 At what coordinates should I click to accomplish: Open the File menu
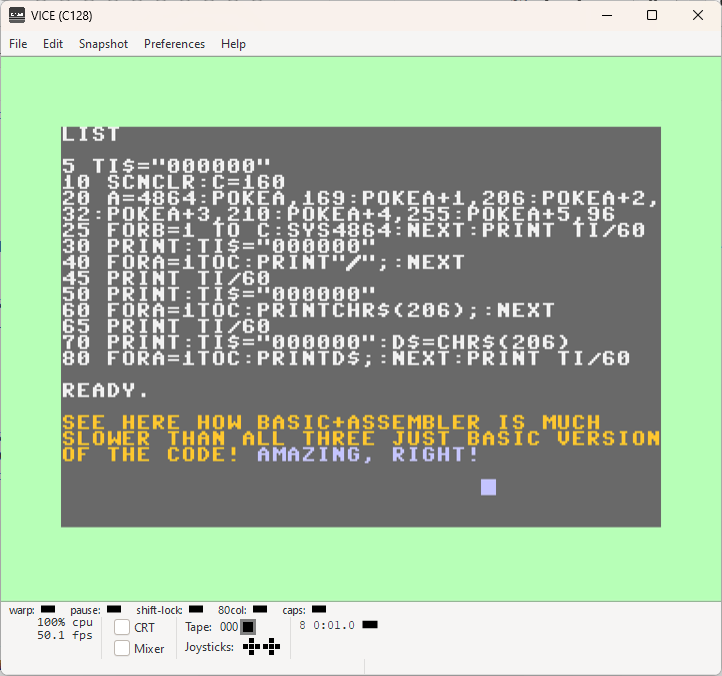[x=18, y=44]
